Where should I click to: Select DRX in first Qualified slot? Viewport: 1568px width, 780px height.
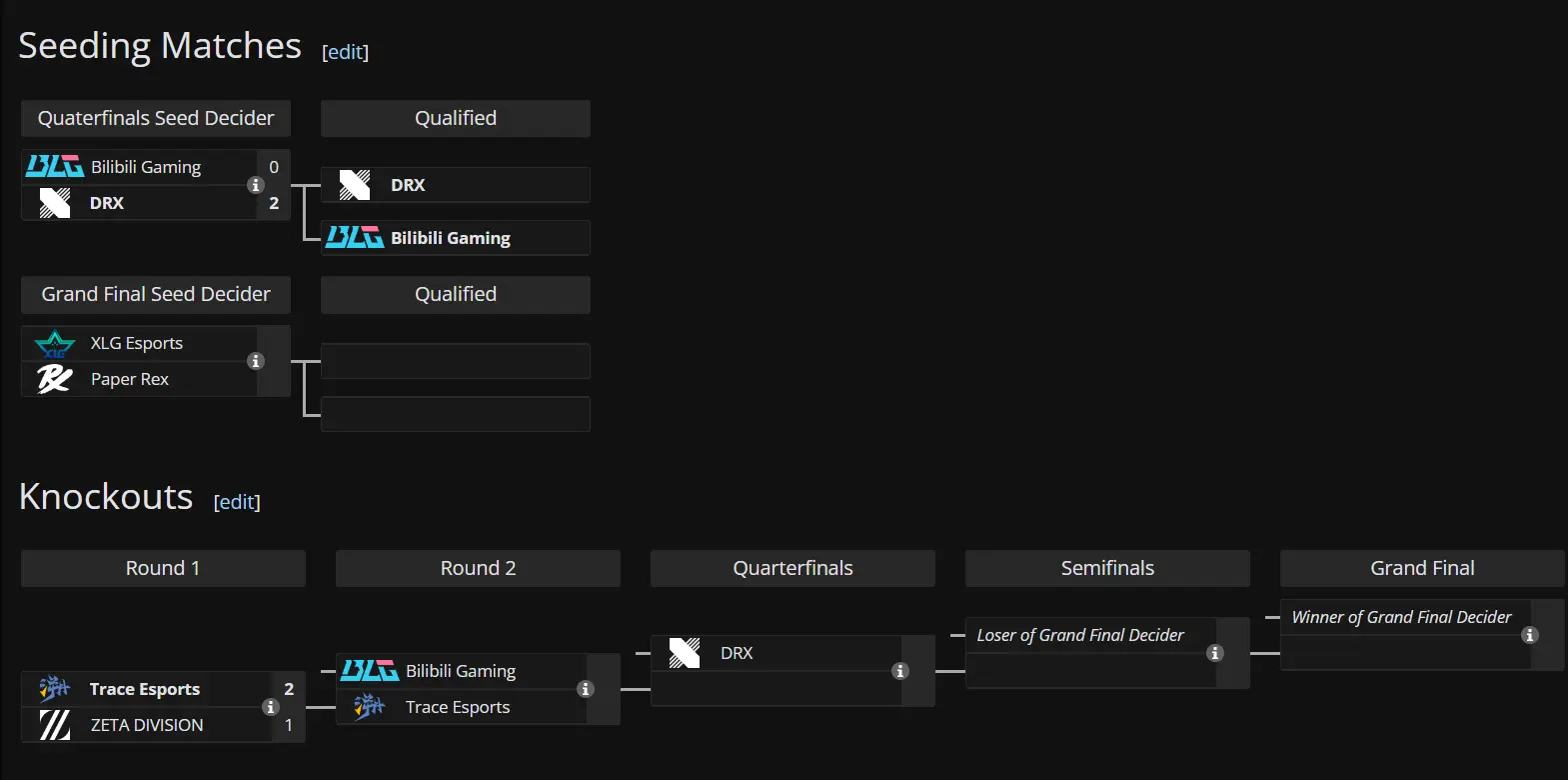(x=408, y=185)
